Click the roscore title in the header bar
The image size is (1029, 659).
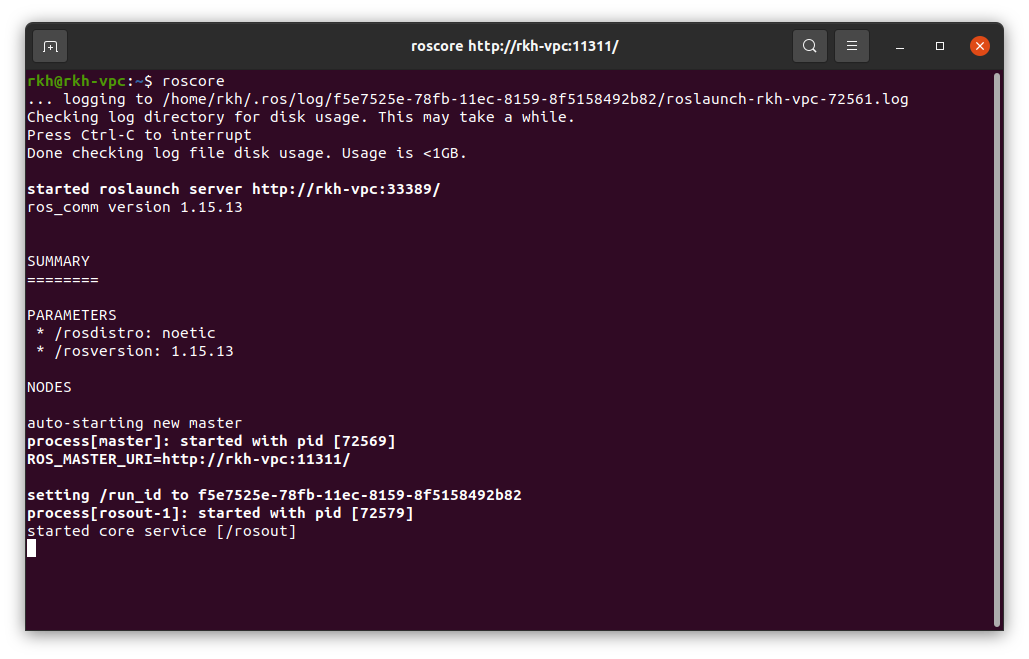click(515, 45)
